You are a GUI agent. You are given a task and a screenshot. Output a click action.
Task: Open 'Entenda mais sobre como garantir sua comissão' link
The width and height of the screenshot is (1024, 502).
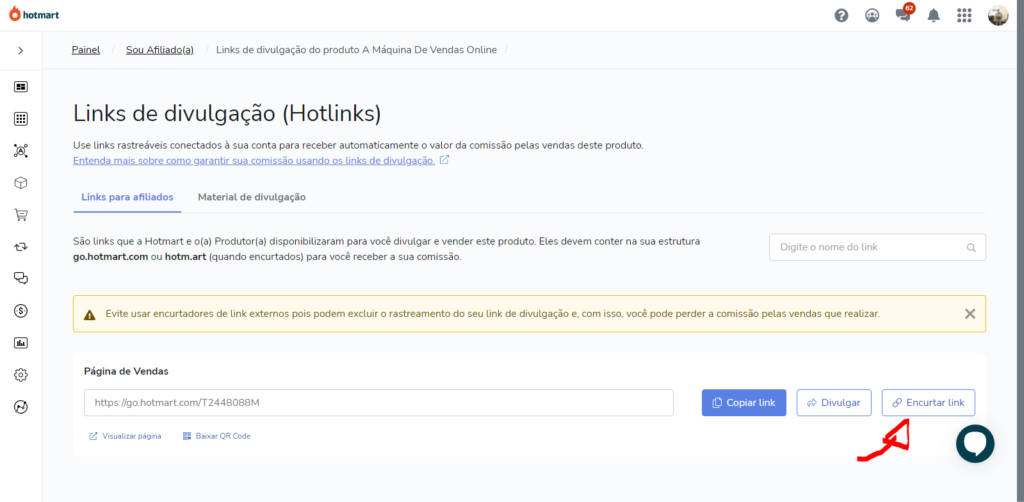(254, 161)
